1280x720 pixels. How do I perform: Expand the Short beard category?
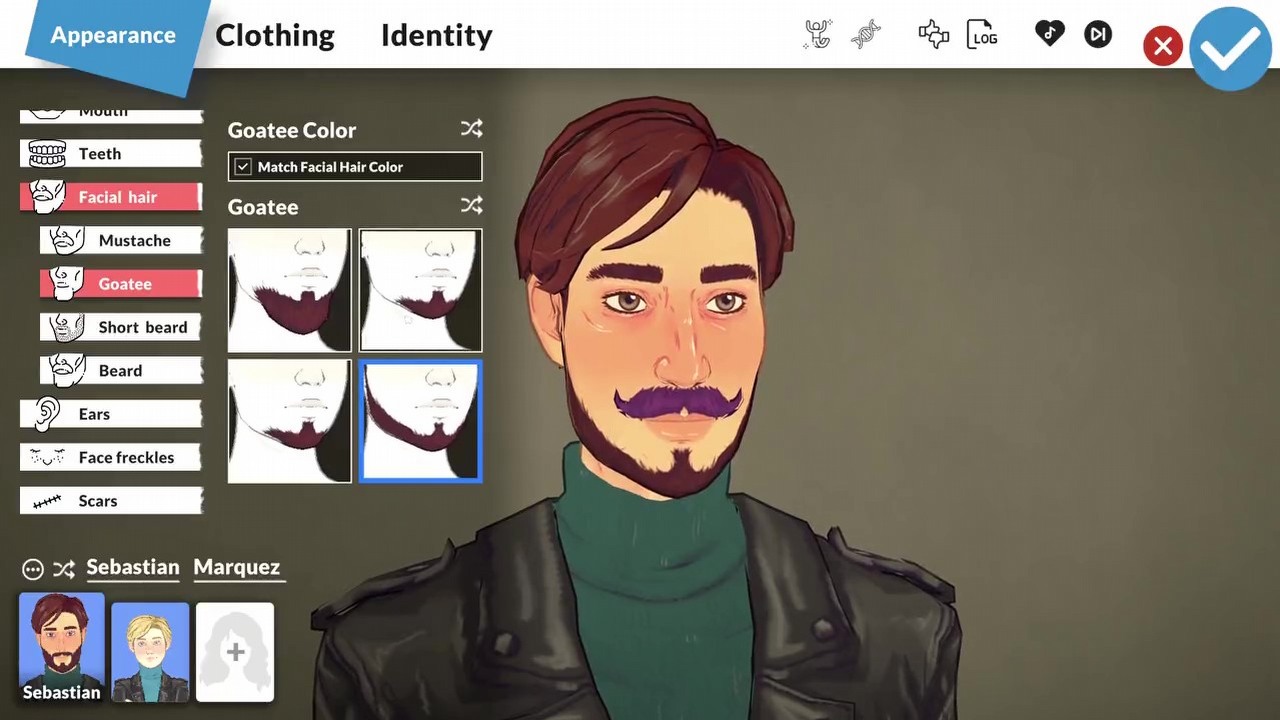[x=142, y=327]
